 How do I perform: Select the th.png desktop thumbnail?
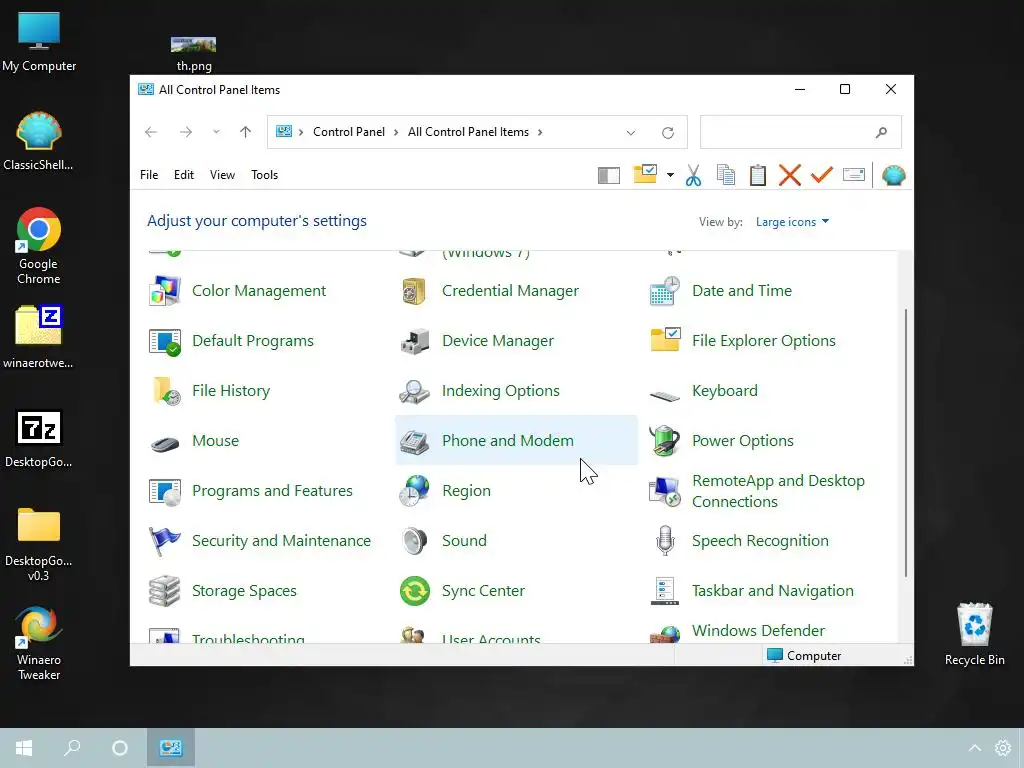click(193, 44)
